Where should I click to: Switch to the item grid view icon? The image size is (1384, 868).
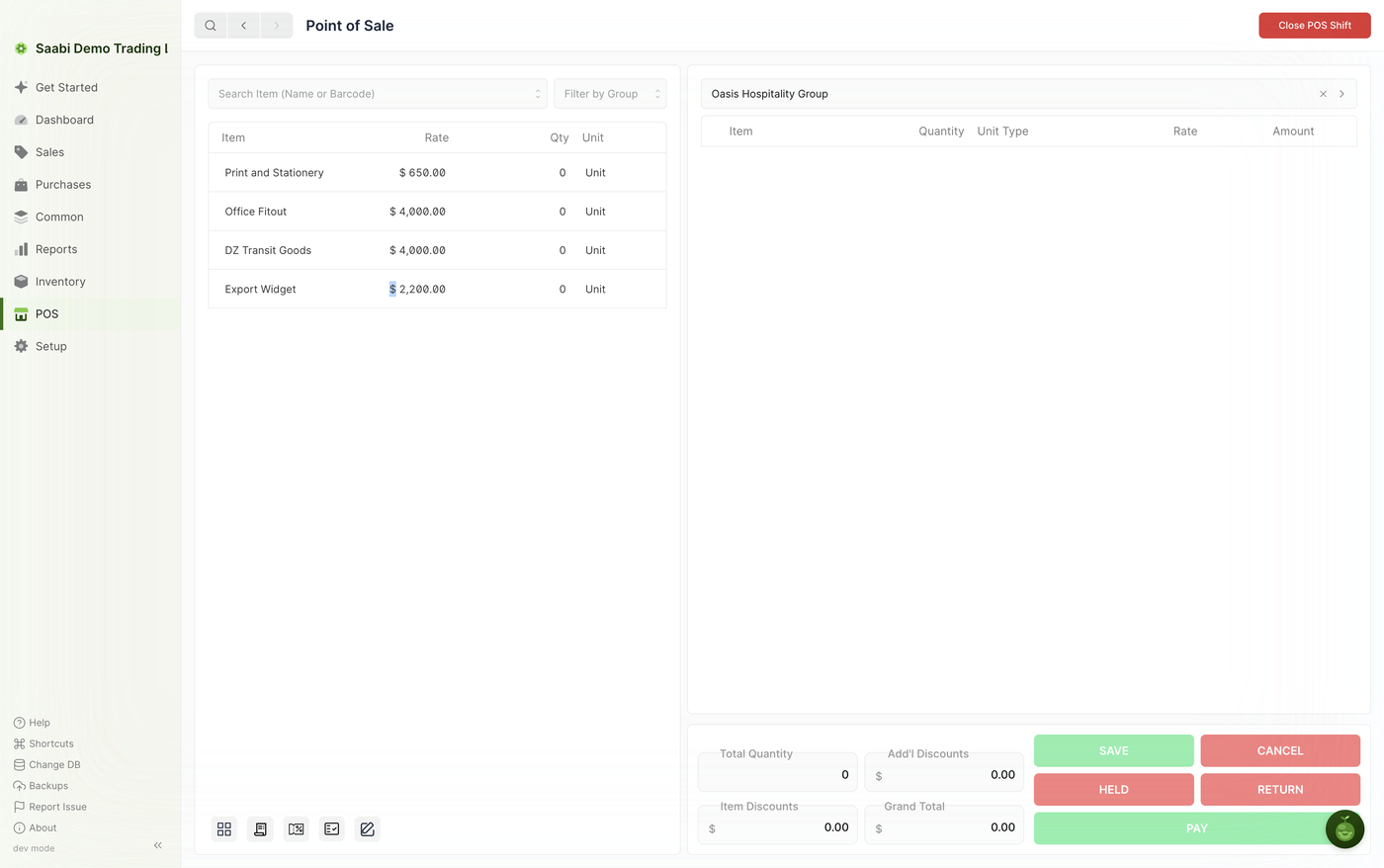tap(224, 829)
